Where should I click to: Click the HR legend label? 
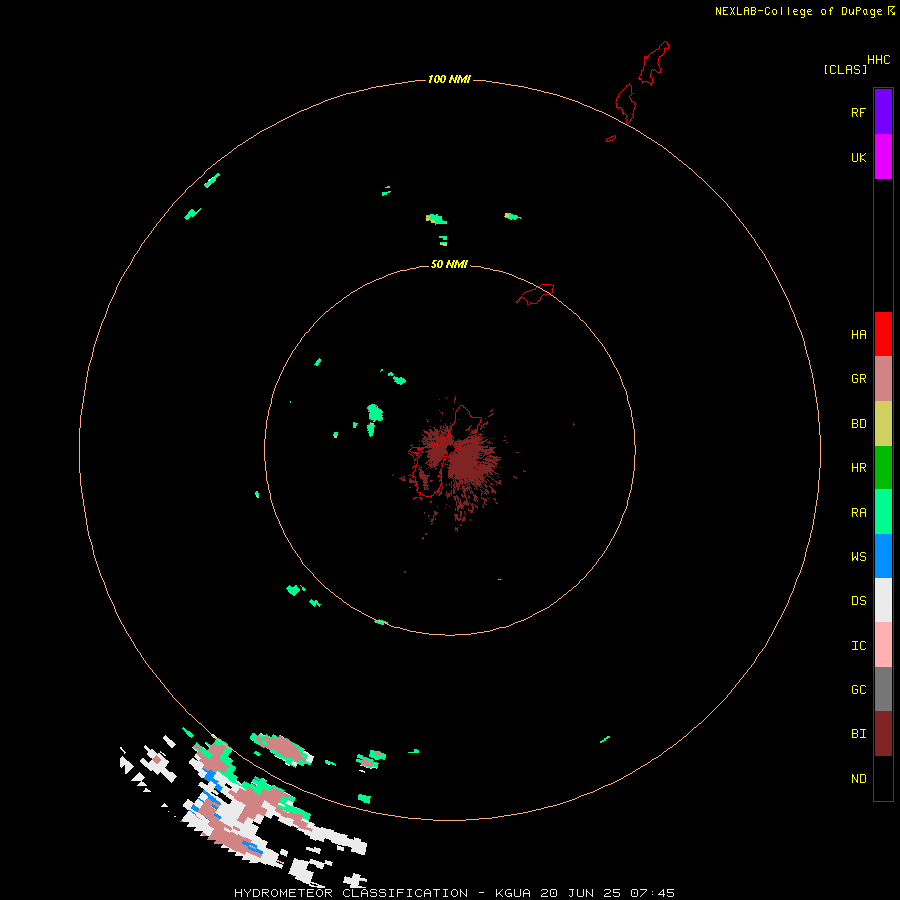click(858, 467)
